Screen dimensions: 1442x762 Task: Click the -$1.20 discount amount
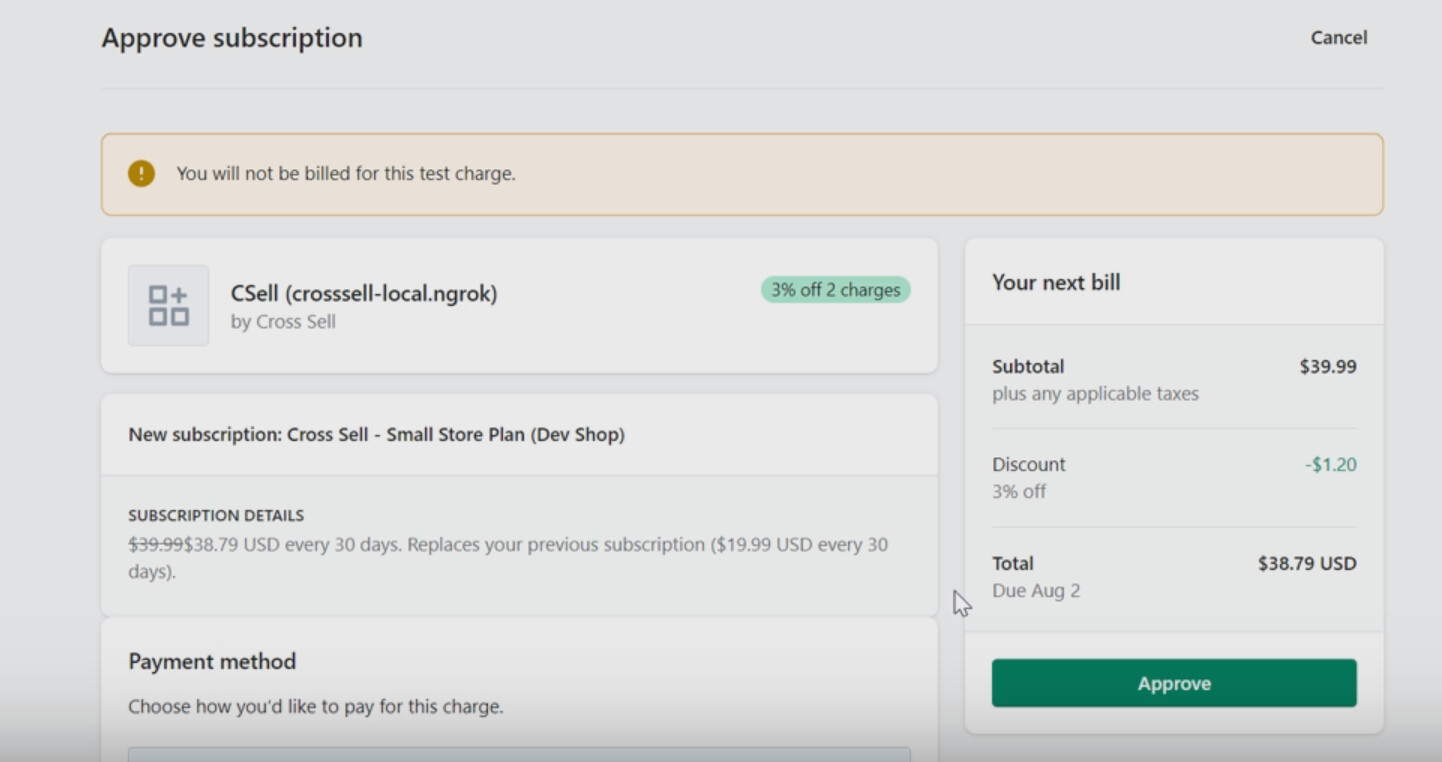(x=1330, y=465)
